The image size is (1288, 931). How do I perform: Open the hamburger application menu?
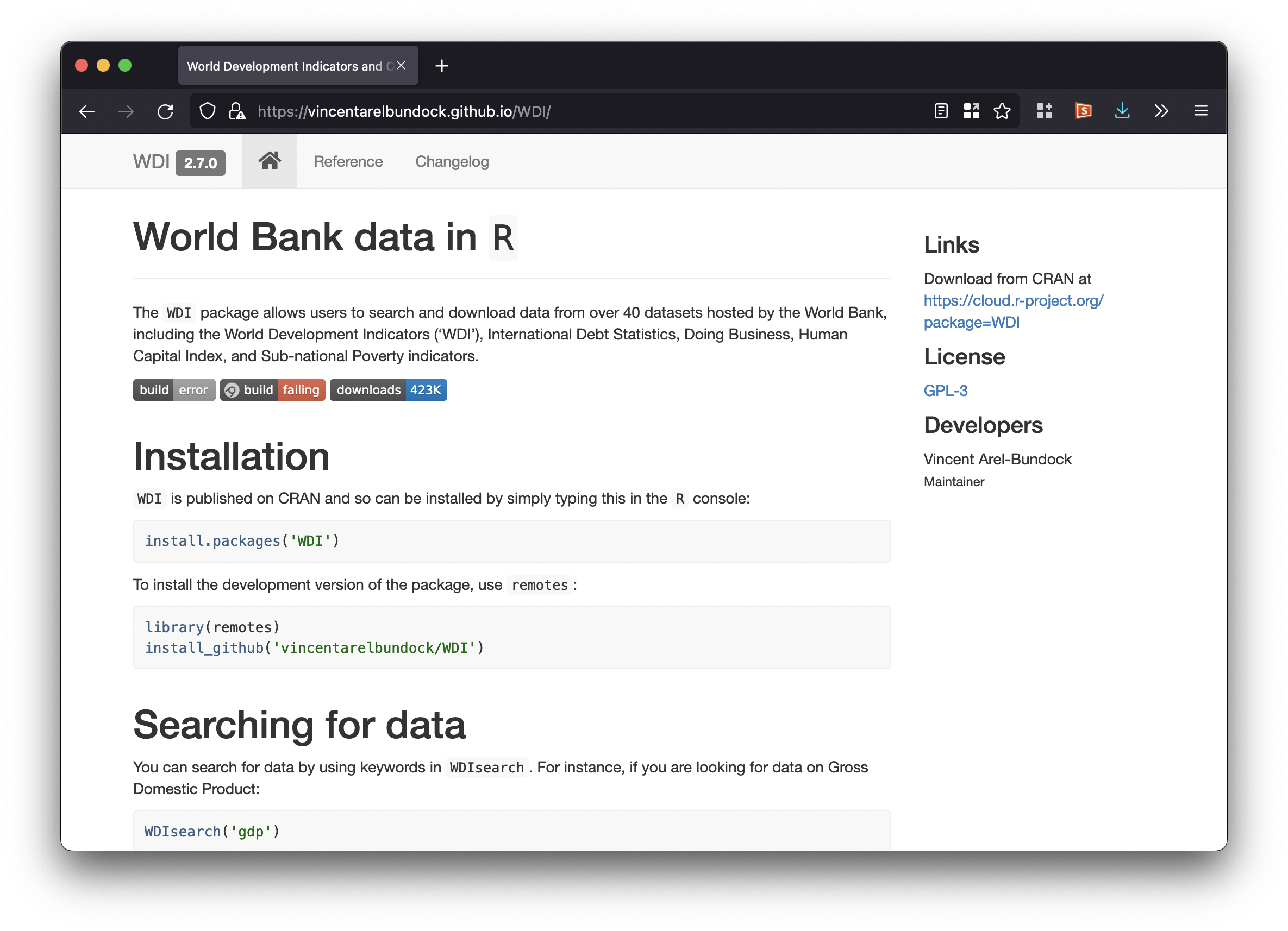(1201, 111)
